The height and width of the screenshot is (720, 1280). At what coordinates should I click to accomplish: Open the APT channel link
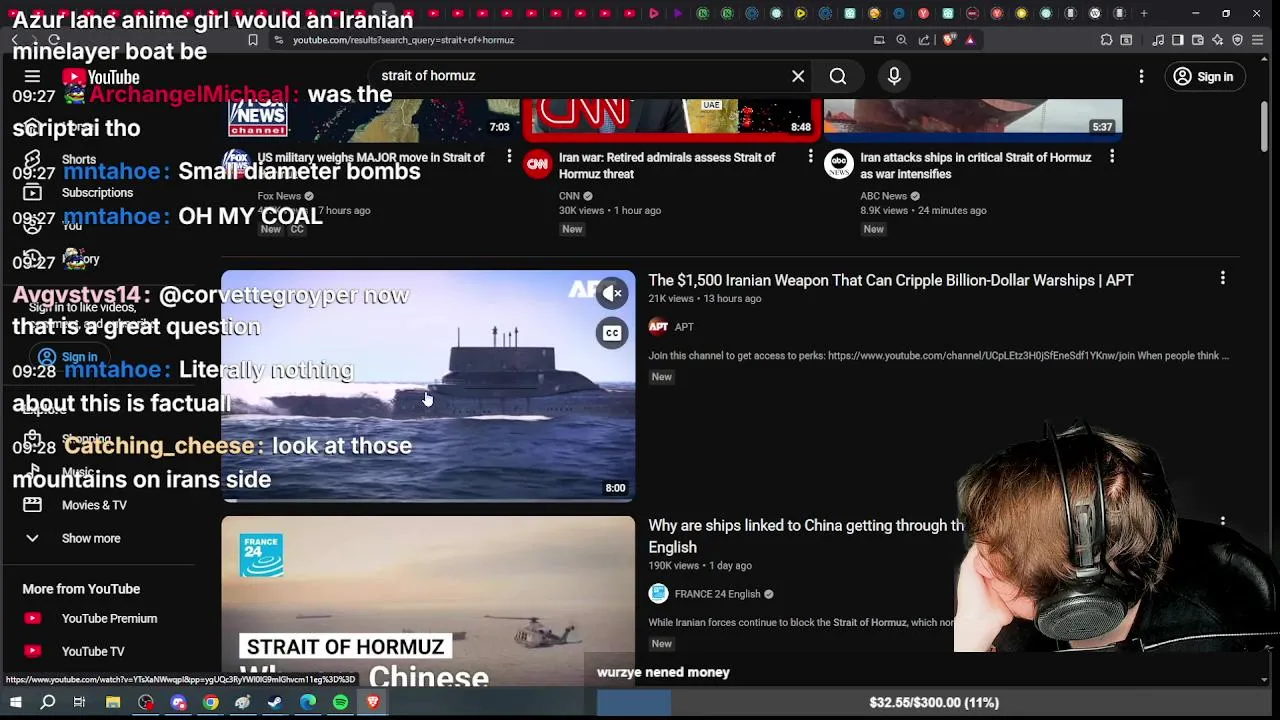point(684,327)
